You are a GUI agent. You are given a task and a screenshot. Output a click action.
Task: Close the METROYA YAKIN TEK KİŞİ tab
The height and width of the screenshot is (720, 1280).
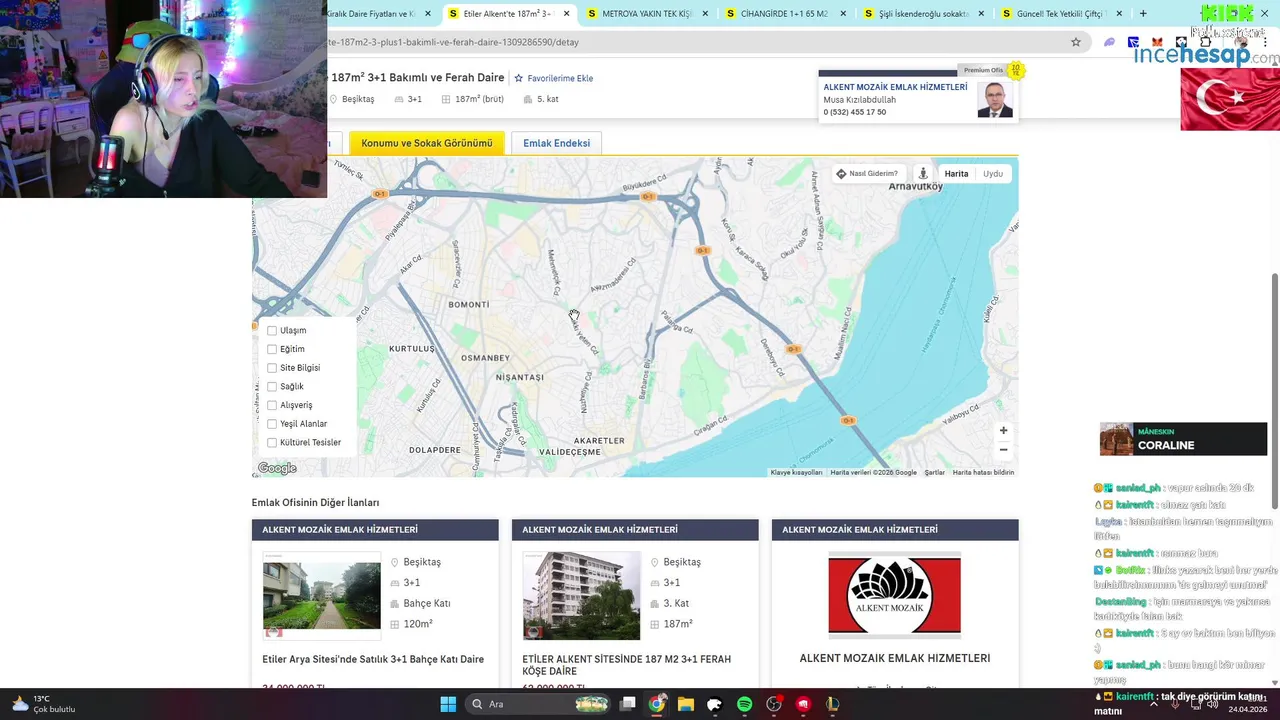[x=706, y=14]
